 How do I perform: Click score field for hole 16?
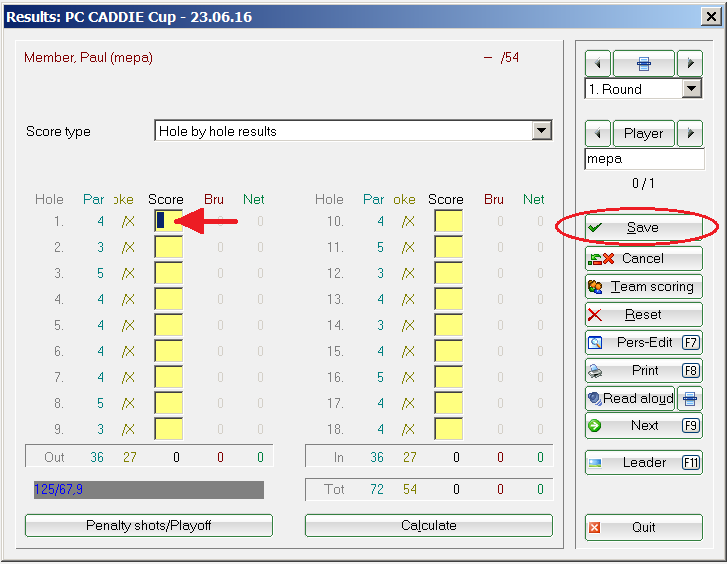pyautogui.click(x=449, y=377)
